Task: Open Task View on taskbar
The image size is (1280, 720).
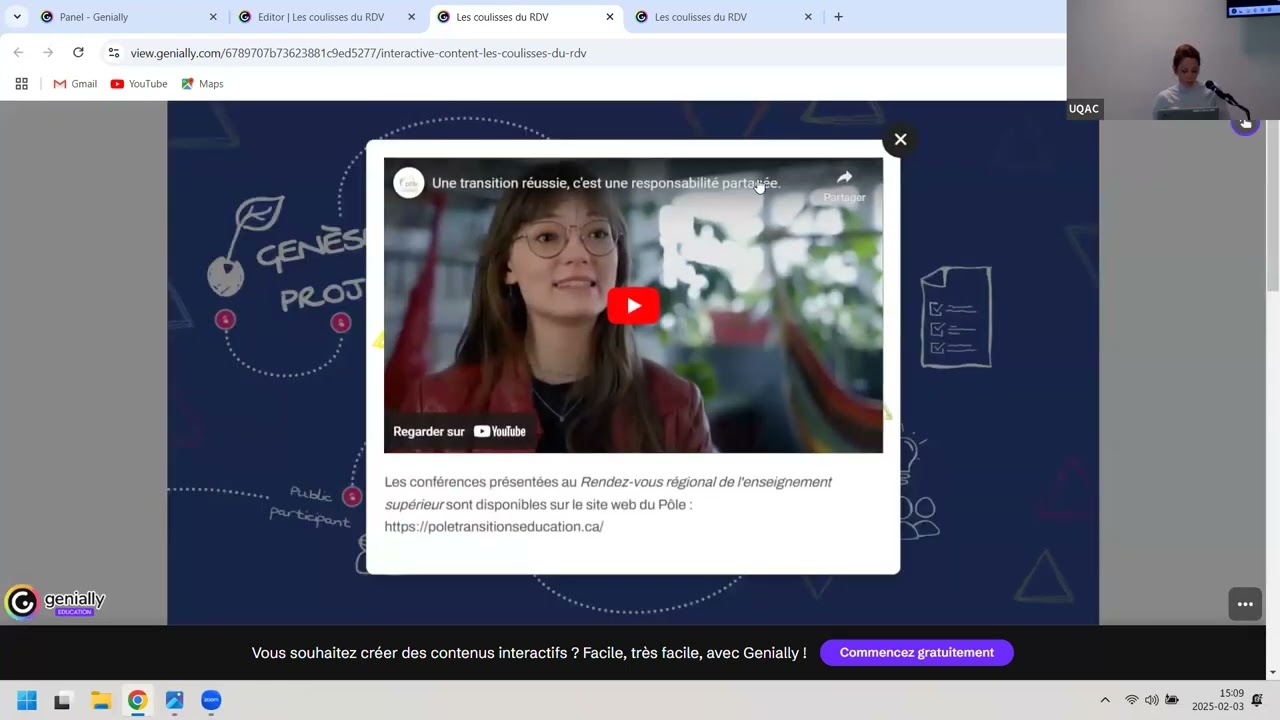Action: 62,700
